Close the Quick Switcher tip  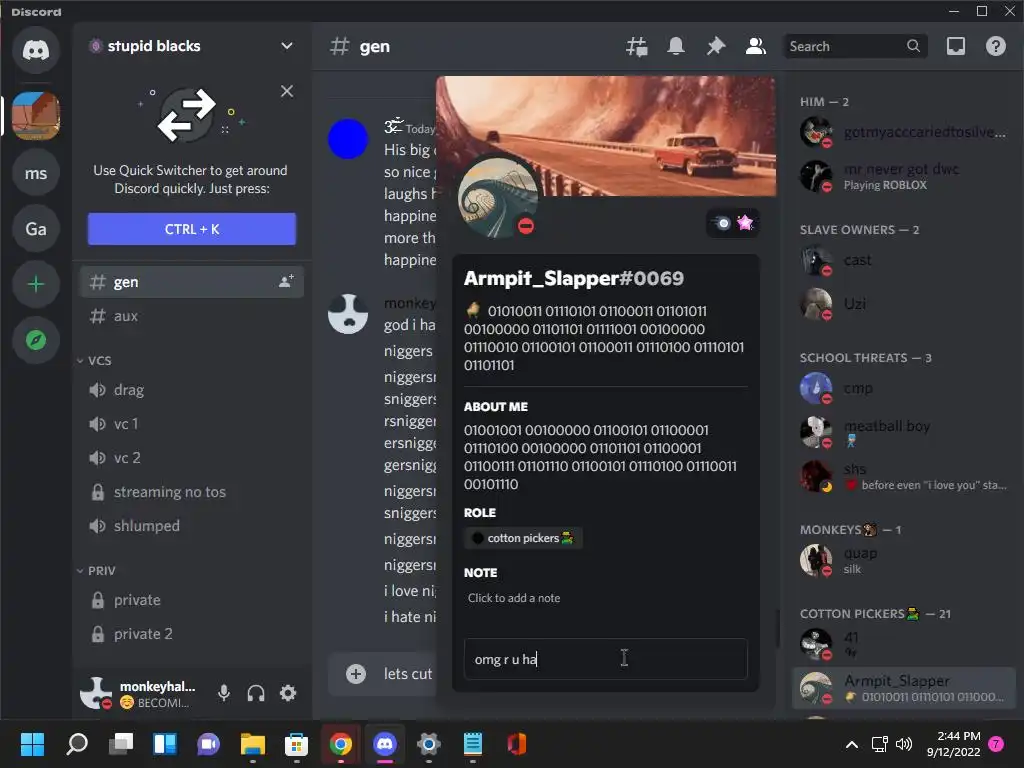pyautogui.click(x=287, y=91)
